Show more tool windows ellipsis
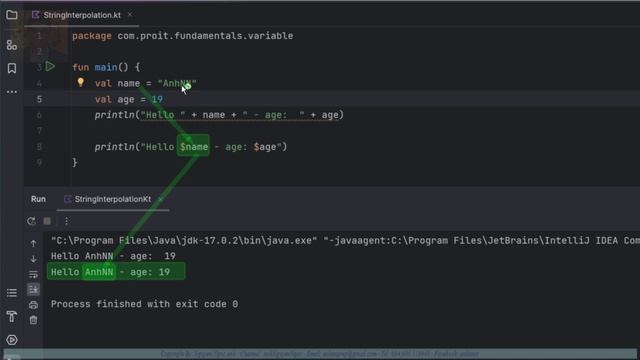 [12, 92]
